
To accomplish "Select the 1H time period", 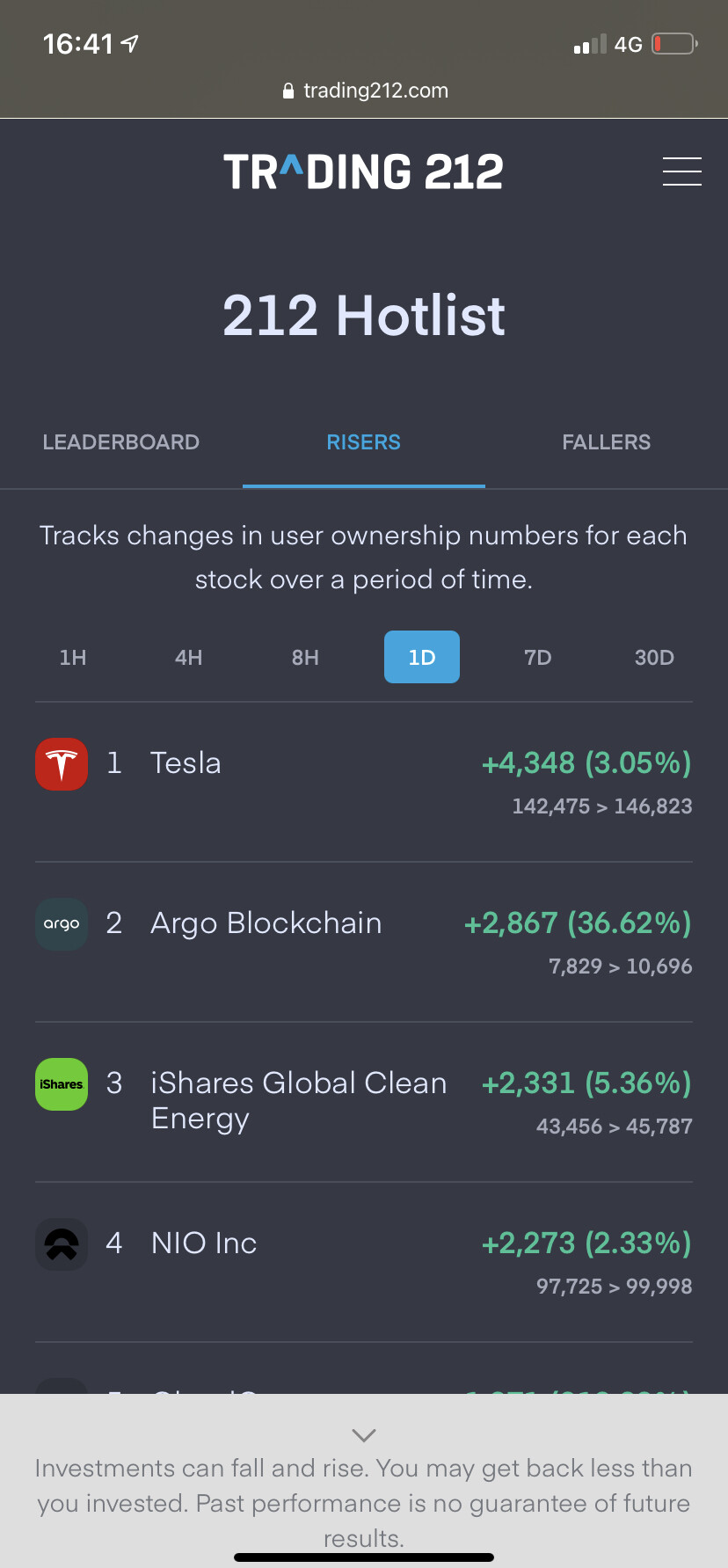I will point(73,658).
